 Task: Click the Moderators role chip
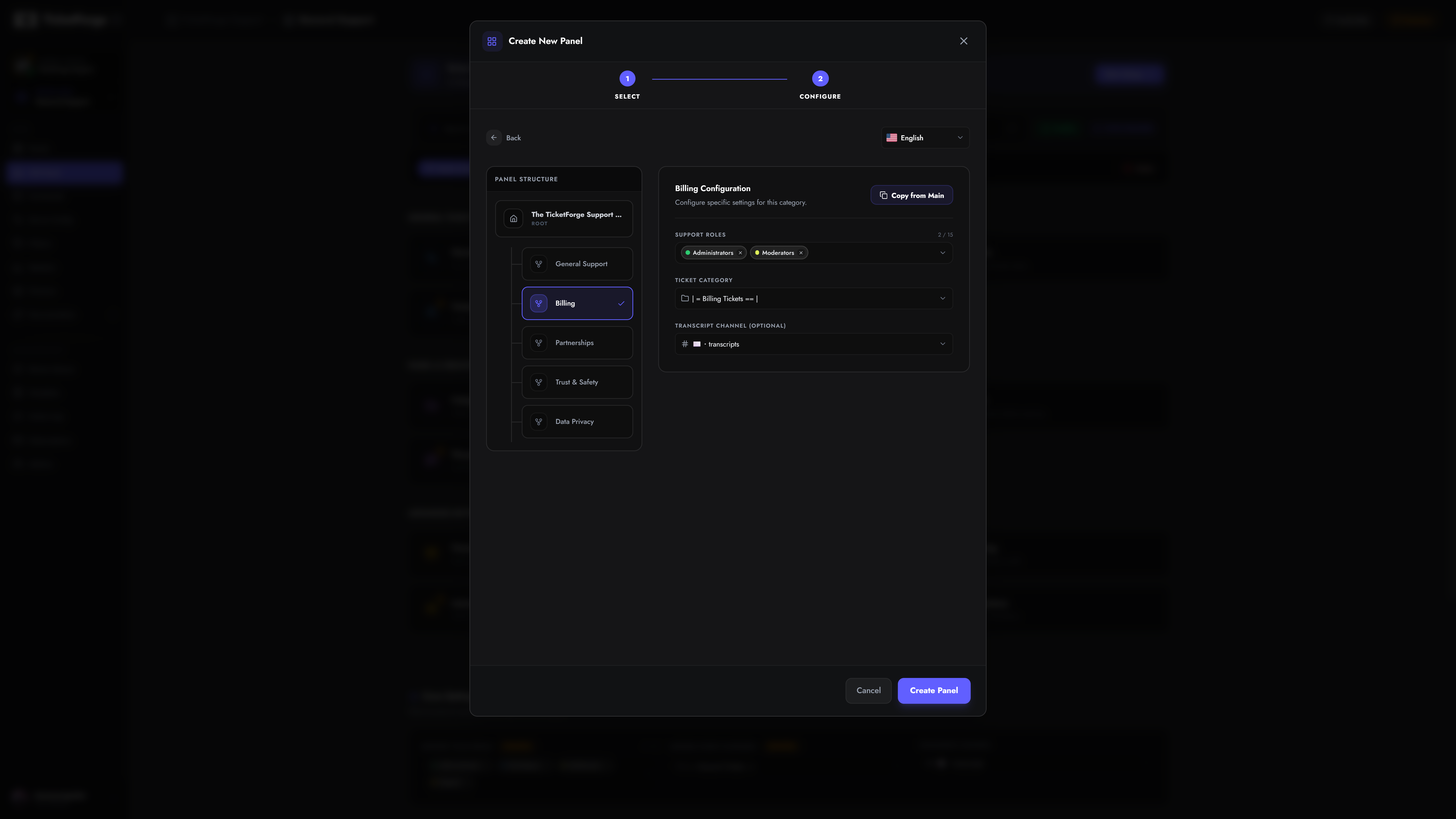(x=778, y=253)
